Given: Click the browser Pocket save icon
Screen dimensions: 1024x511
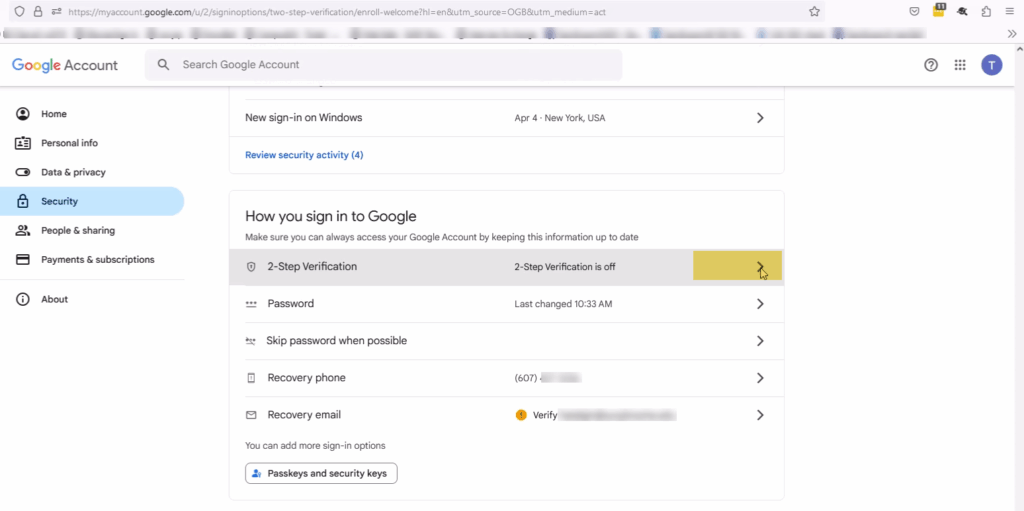Looking at the screenshot, I should (x=915, y=11).
